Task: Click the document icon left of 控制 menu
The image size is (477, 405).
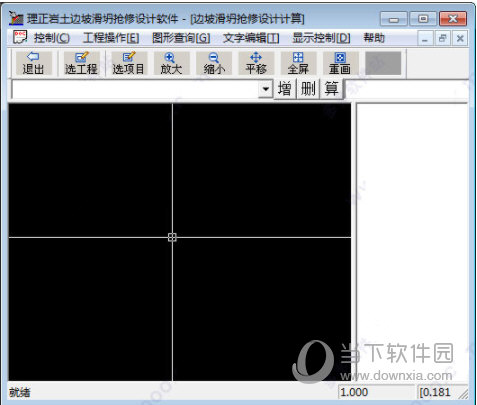Action: pos(20,37)
